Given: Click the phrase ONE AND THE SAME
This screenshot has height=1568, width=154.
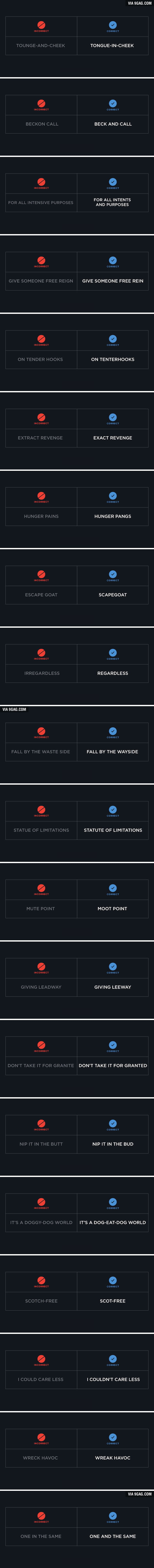Looking at the screenshot, I should pyautogui.click(x=113, y=1536).
